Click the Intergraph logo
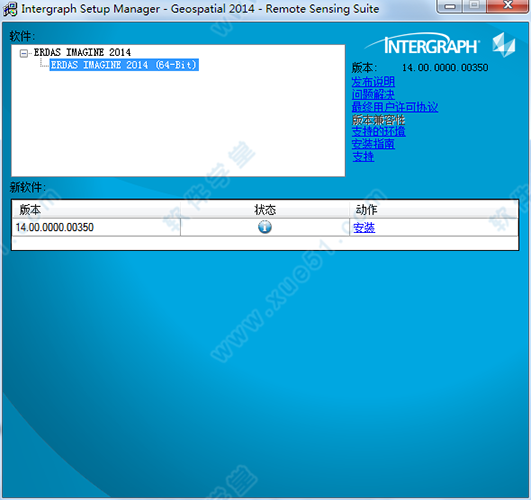This screenshot has height=500, width=531. tap(440, 45)
